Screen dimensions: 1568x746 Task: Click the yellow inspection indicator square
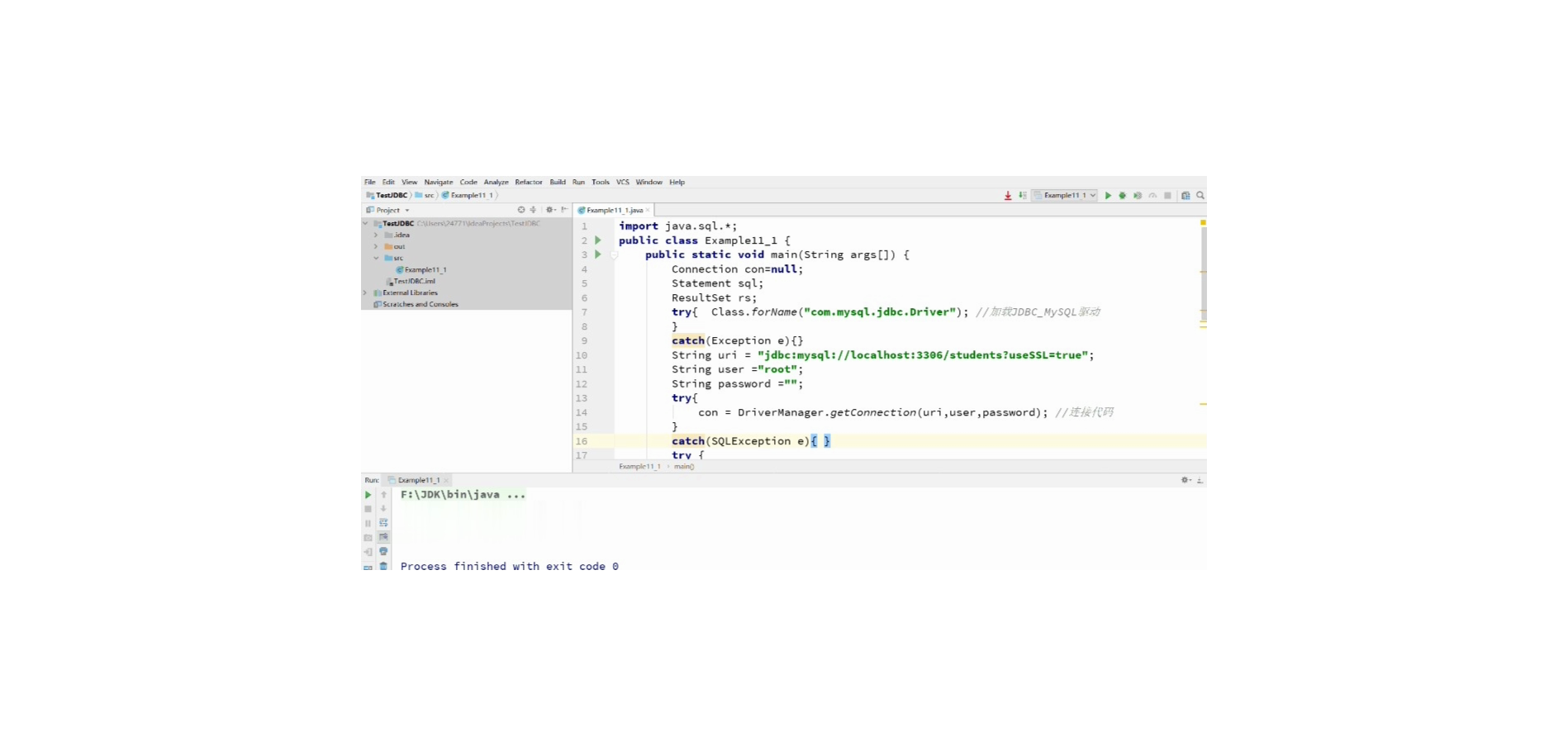pos(1203,222)
